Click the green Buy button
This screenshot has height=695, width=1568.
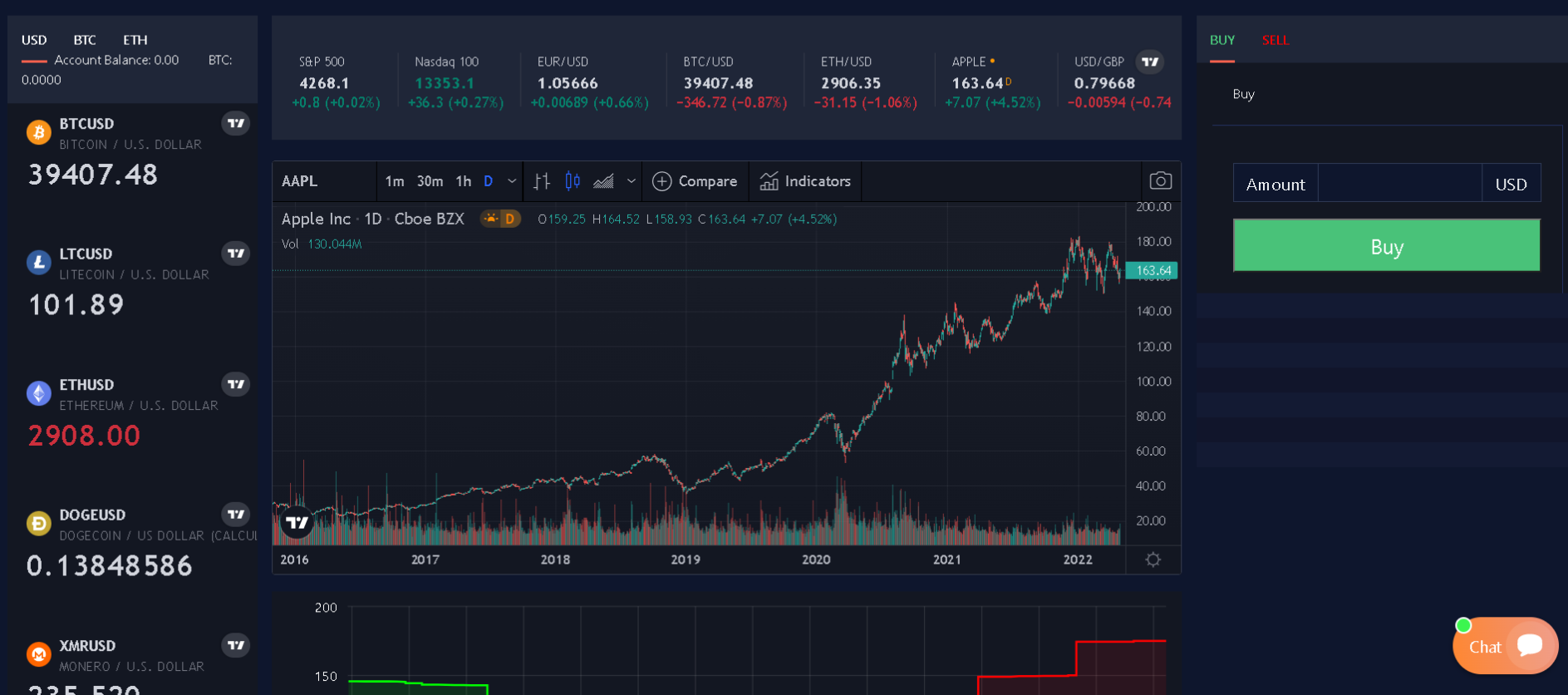(1387, 245)
